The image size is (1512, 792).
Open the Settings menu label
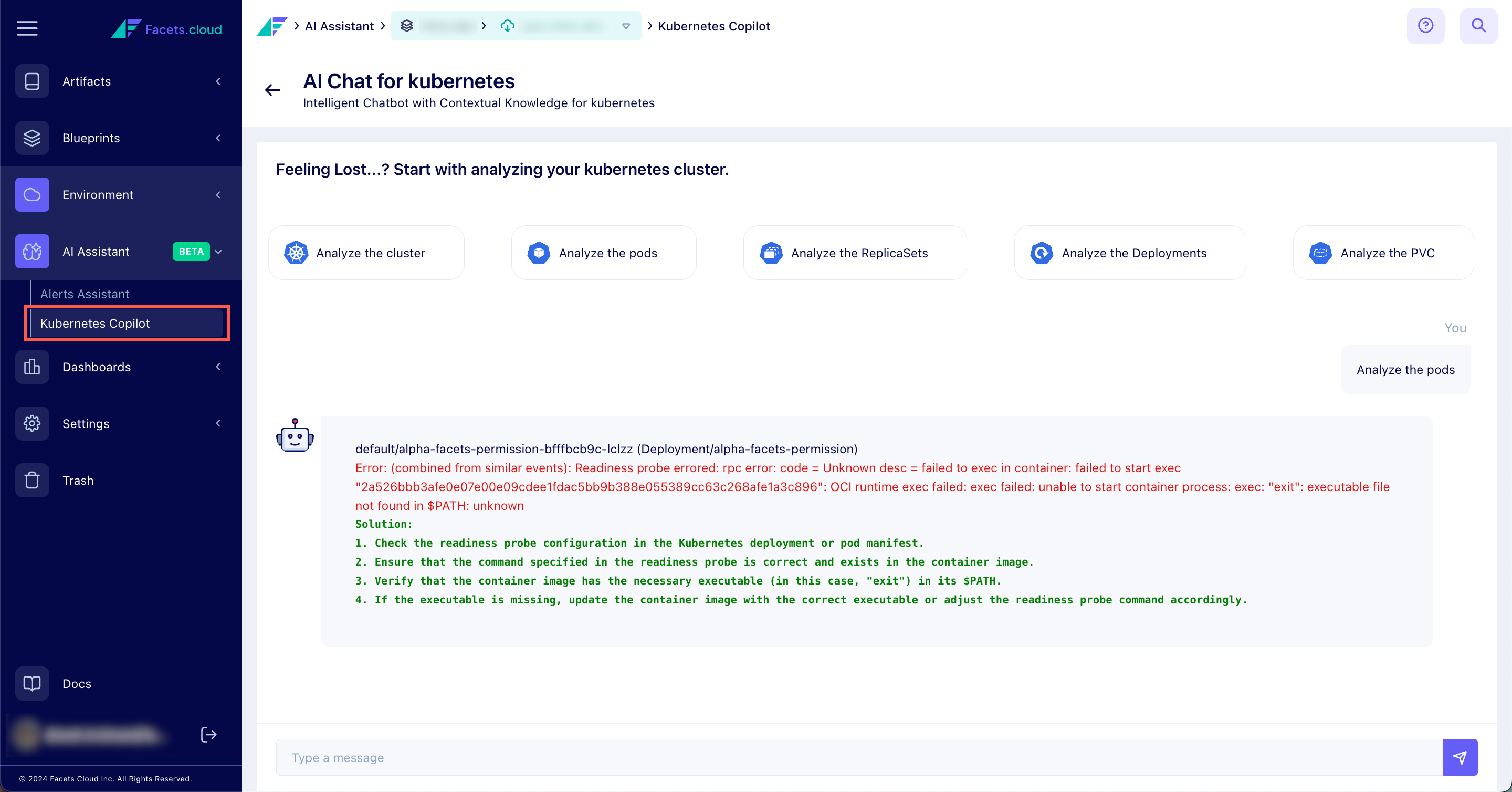coord(86,423)
